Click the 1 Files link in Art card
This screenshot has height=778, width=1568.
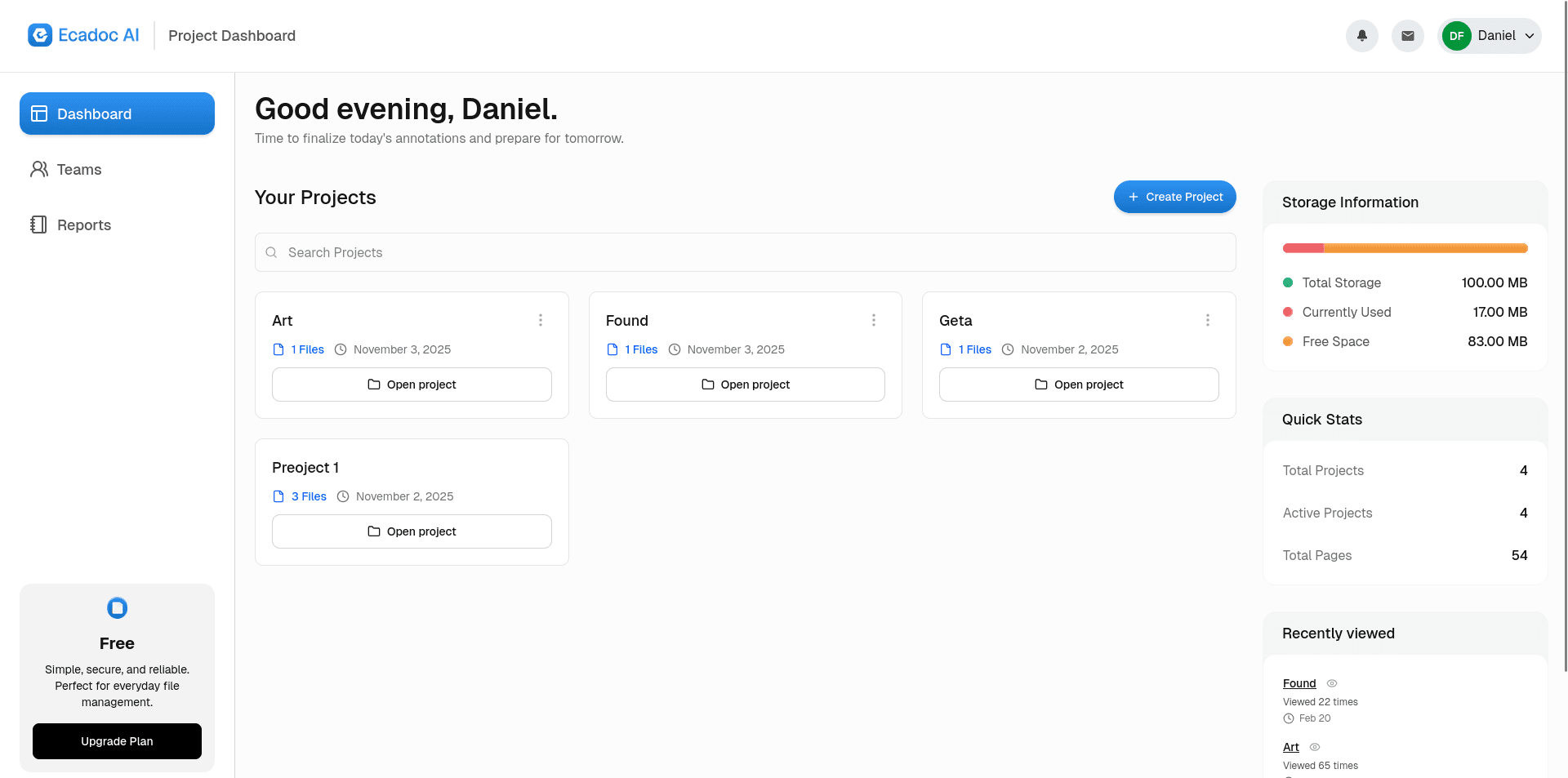tap(308, 349)
